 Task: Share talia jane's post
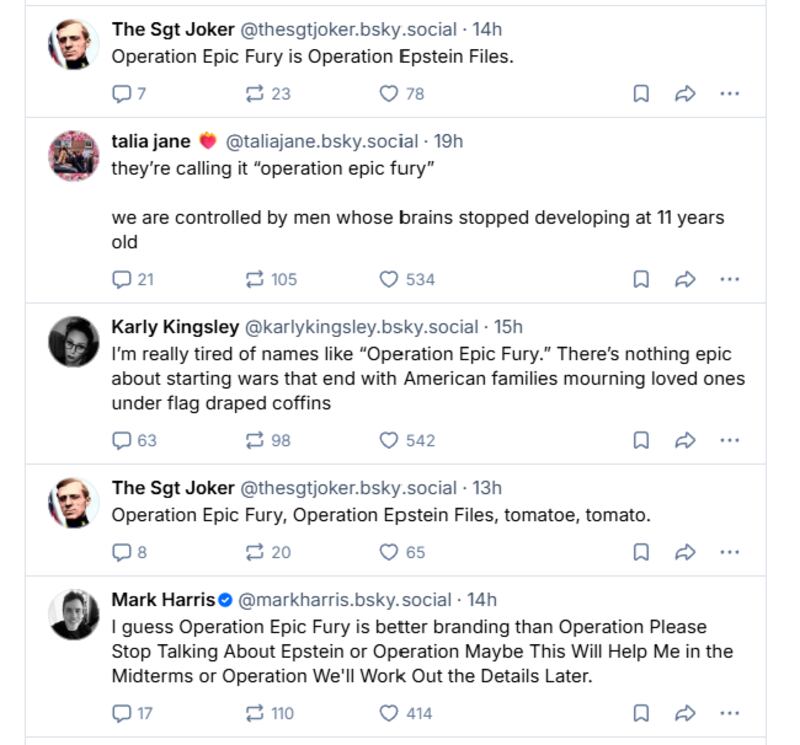pyautogui.click(x=684, y=280)
